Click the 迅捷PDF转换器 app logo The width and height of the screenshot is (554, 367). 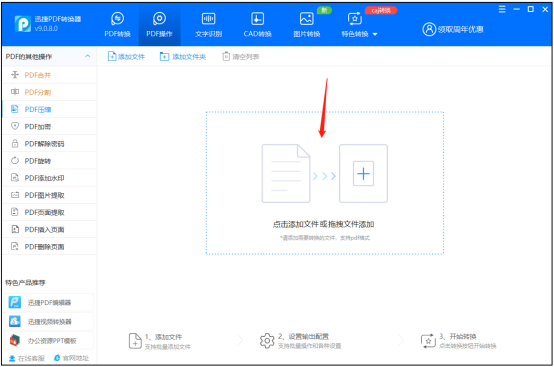coord(23,24)
